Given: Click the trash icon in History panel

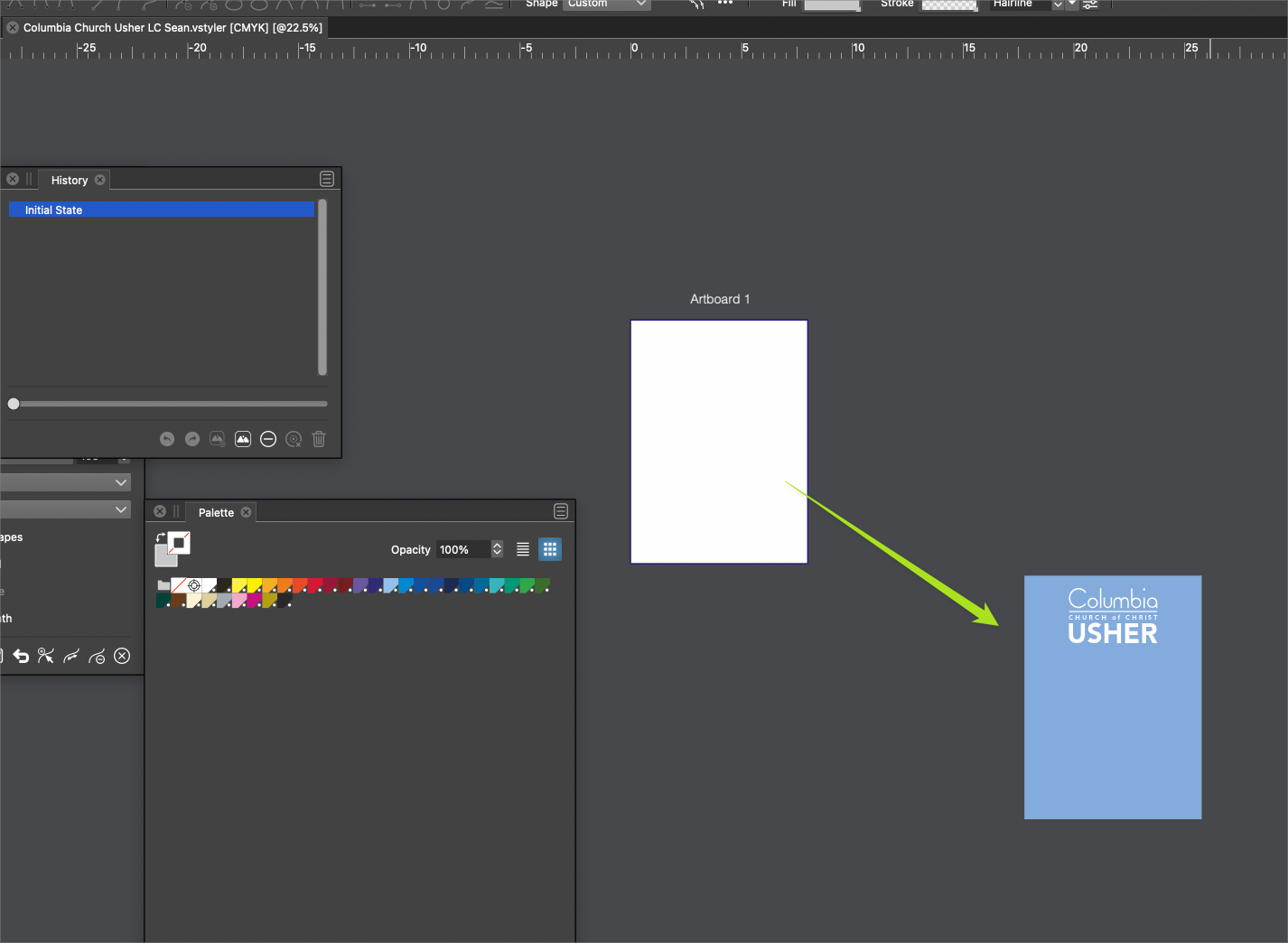Looking at the screenshot, I should 319,439.
